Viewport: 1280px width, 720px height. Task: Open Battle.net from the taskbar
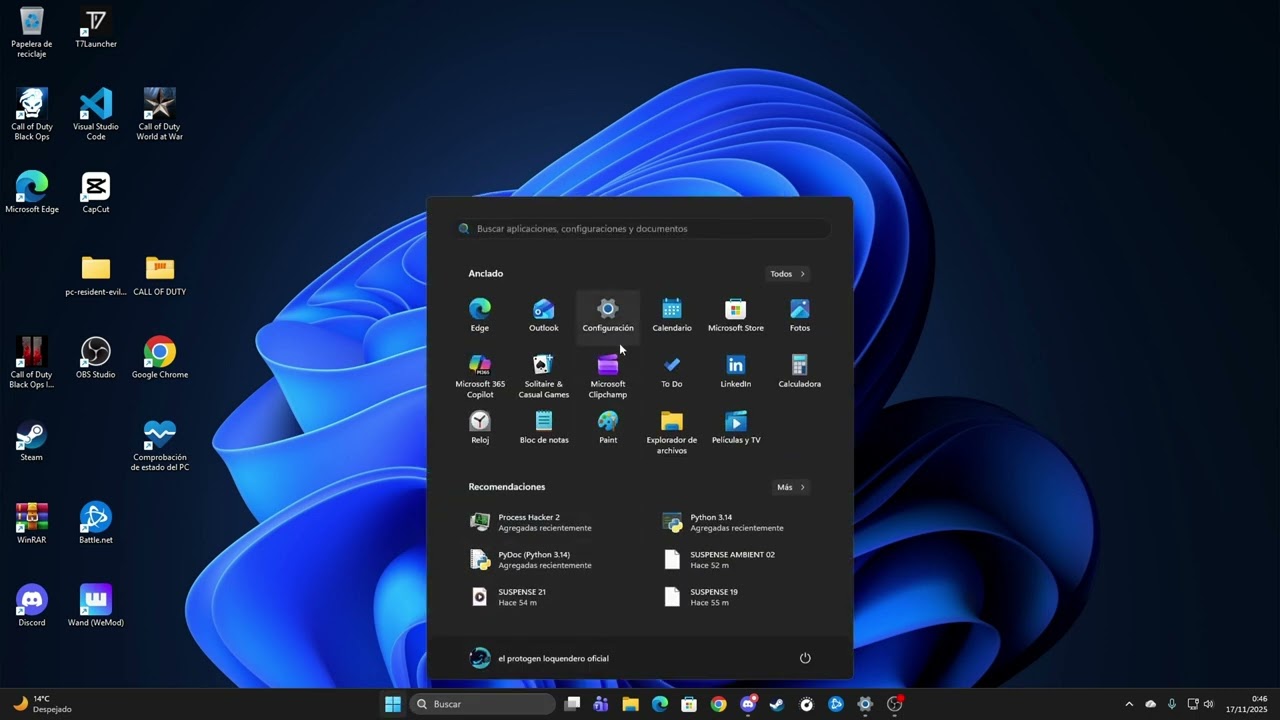pyautogui.click(x=836, y=704)
